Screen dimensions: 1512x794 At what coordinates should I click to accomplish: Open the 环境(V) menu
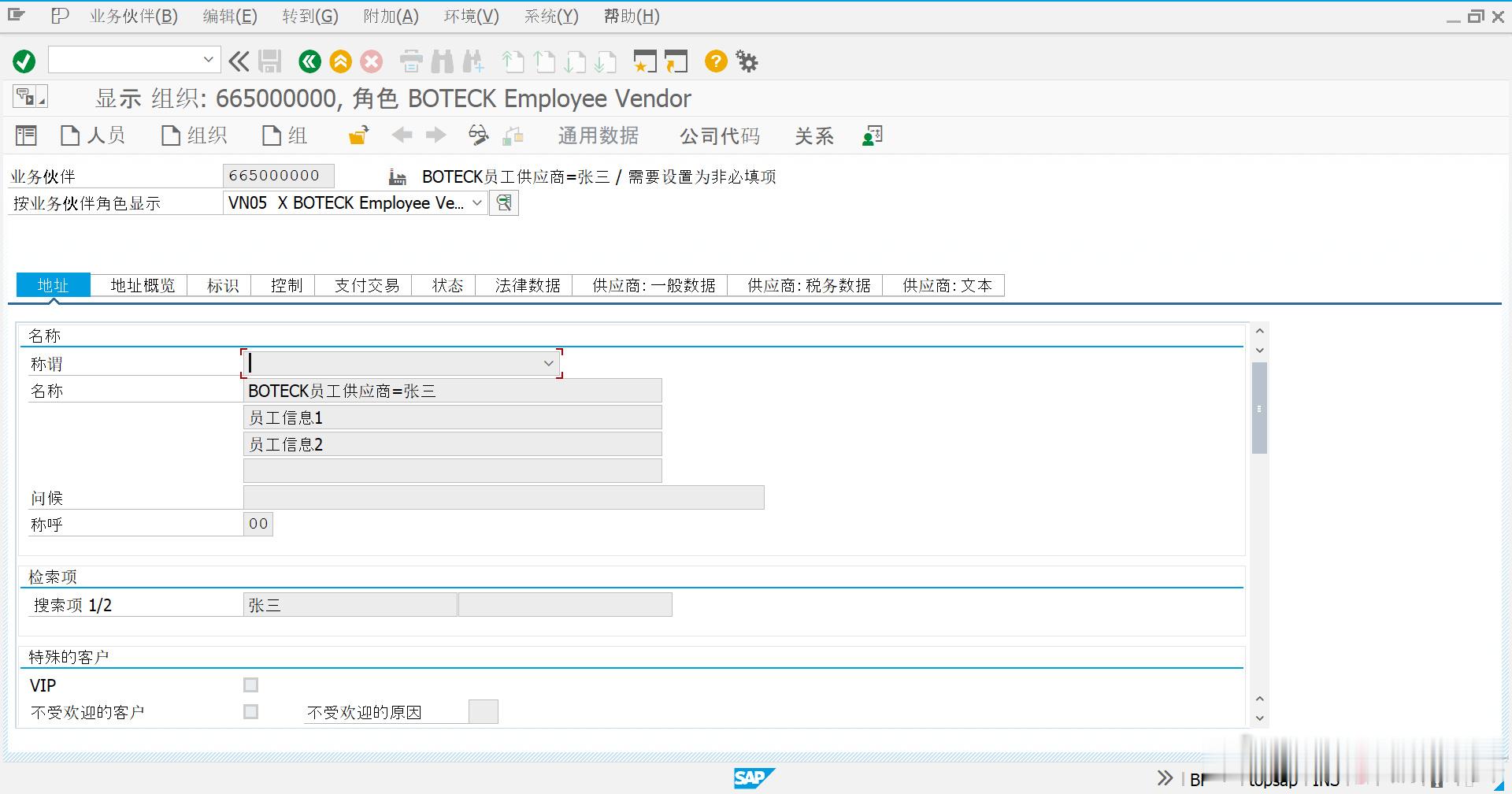471,16
